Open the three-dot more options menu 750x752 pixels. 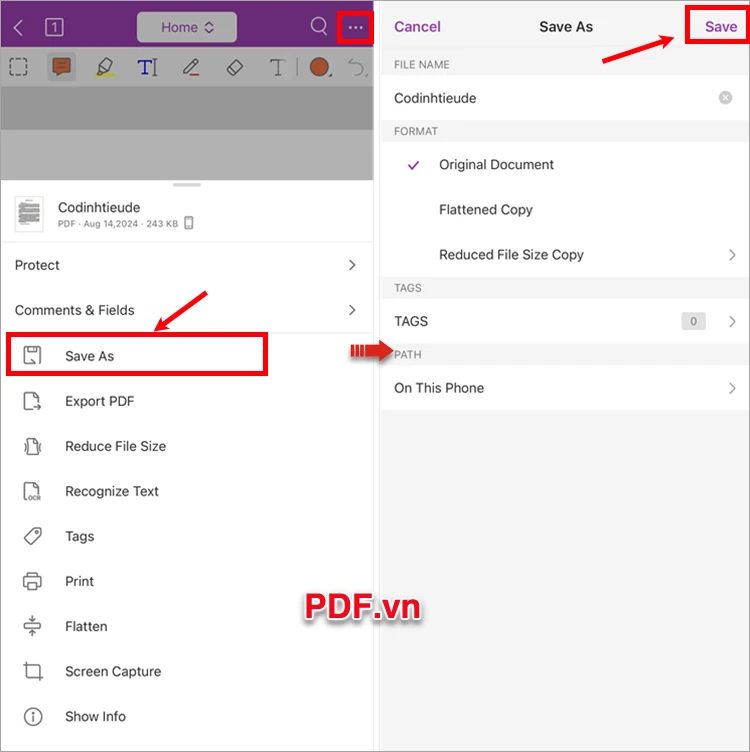(x=355, y=27)
